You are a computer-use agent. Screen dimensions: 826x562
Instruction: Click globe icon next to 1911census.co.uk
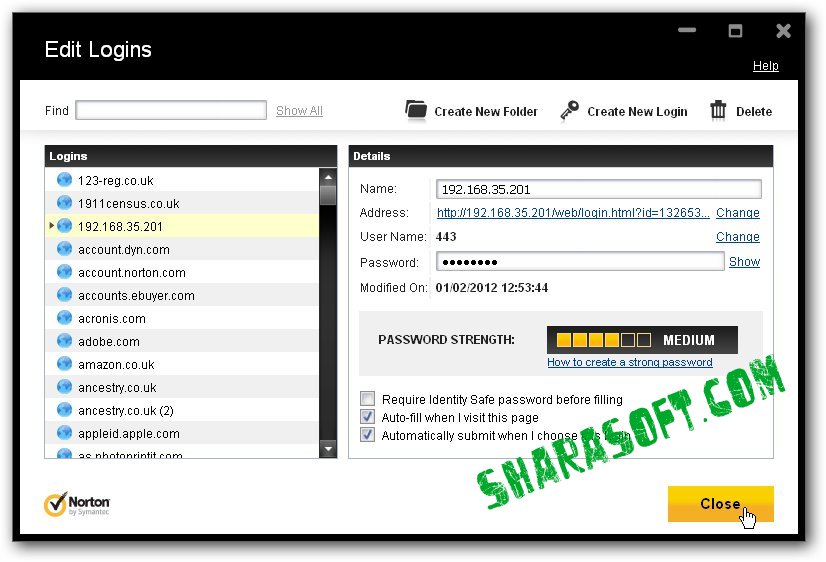click(x=64, y=203)
